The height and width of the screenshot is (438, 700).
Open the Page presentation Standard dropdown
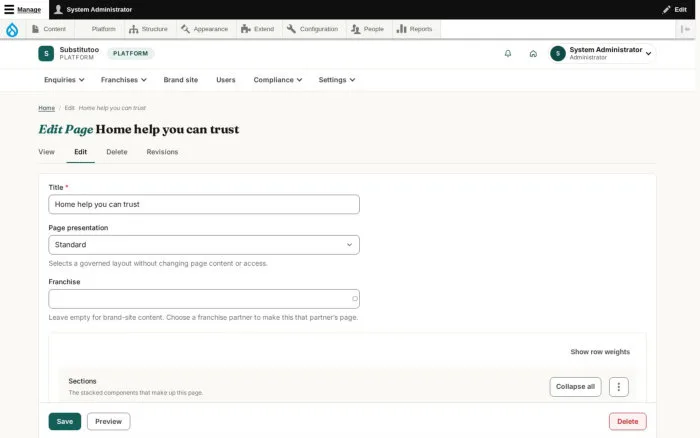pos(204,245)
